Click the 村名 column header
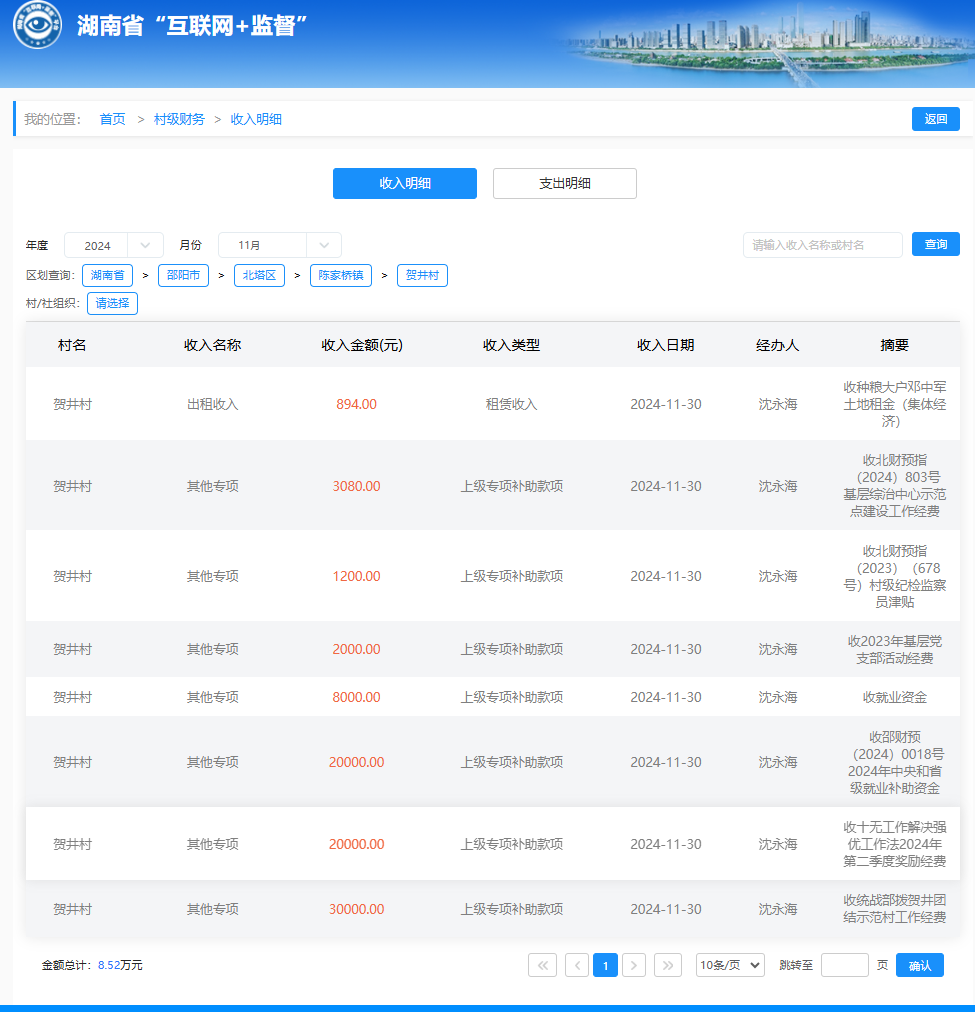 (x=72, y=345)
